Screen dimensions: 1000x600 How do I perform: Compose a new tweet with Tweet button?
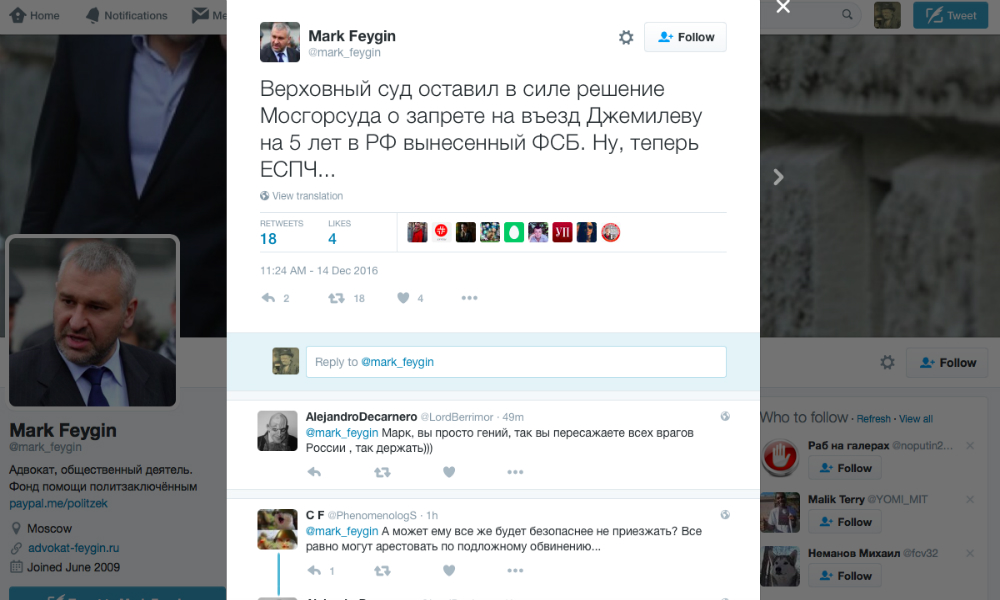951,15
